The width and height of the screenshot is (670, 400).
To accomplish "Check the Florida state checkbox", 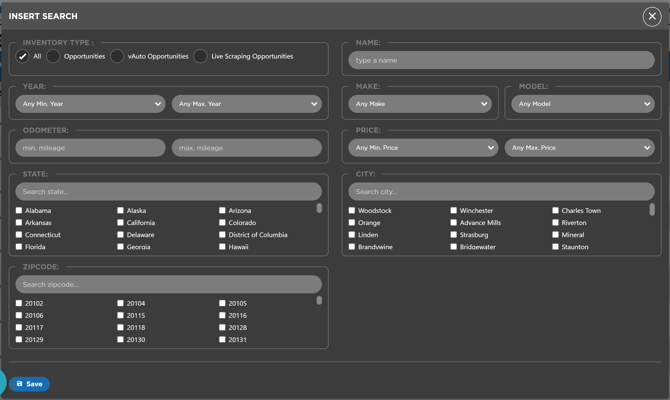I will (x=19, y=247).
